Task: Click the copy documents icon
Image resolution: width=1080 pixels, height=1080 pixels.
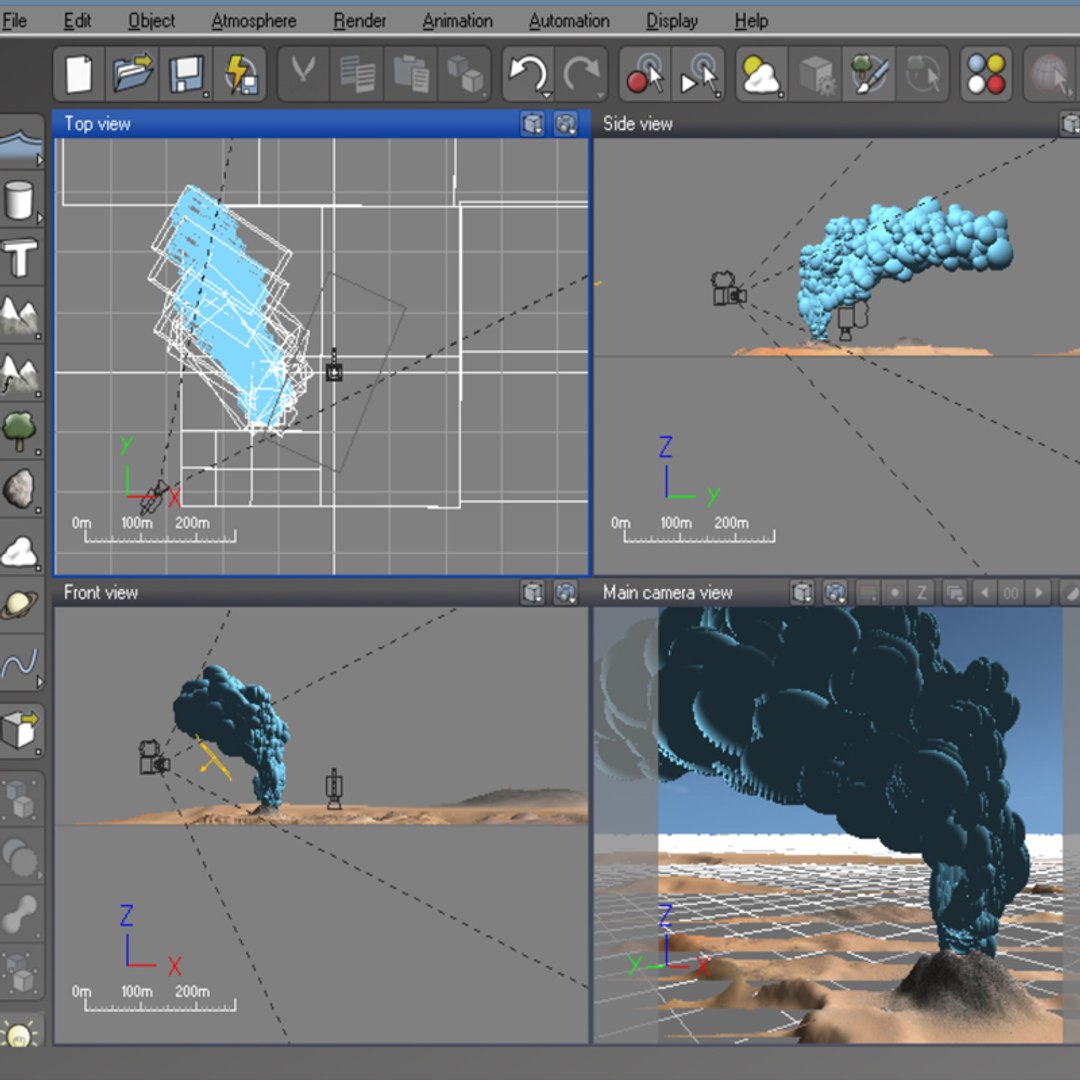Action: tap(357, 74)
